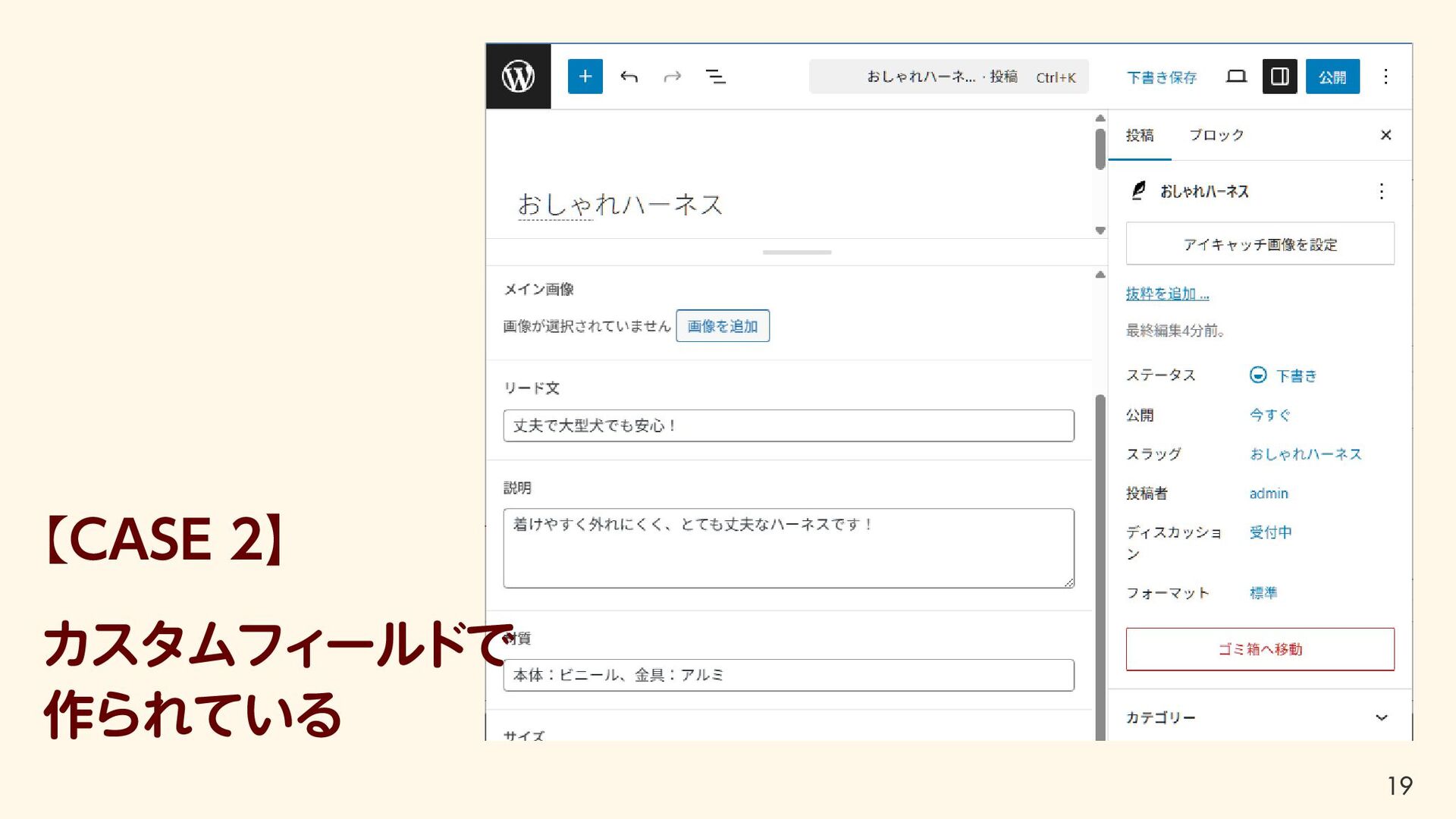The height and width of the screenshot is (819, 1456).
Task: Click the preview laptop icon
Action: point(1236,77)
